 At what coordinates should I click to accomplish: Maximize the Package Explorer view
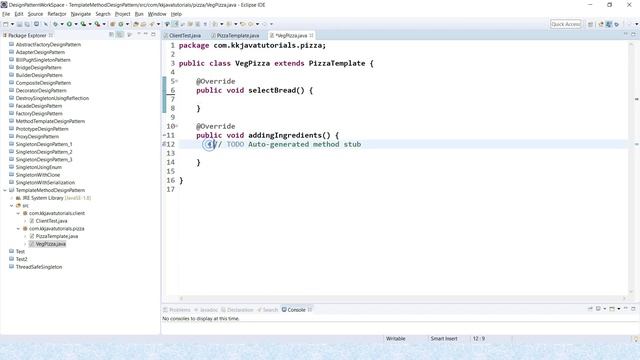click(x=153, y=35)
